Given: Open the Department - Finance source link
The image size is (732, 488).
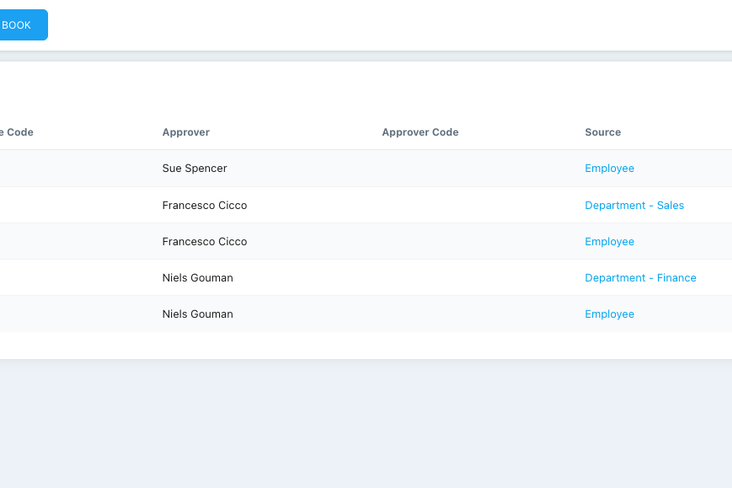Looking at the screenshot, I should click(640, 278).
